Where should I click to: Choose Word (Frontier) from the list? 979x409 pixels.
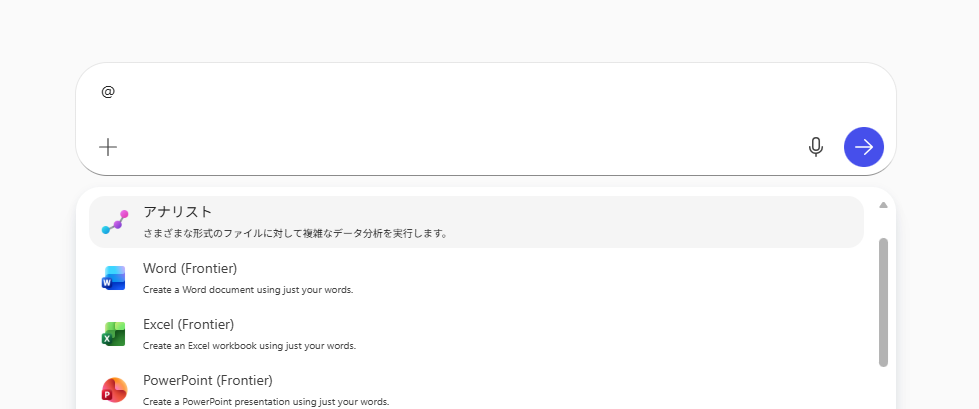(190, 268)
